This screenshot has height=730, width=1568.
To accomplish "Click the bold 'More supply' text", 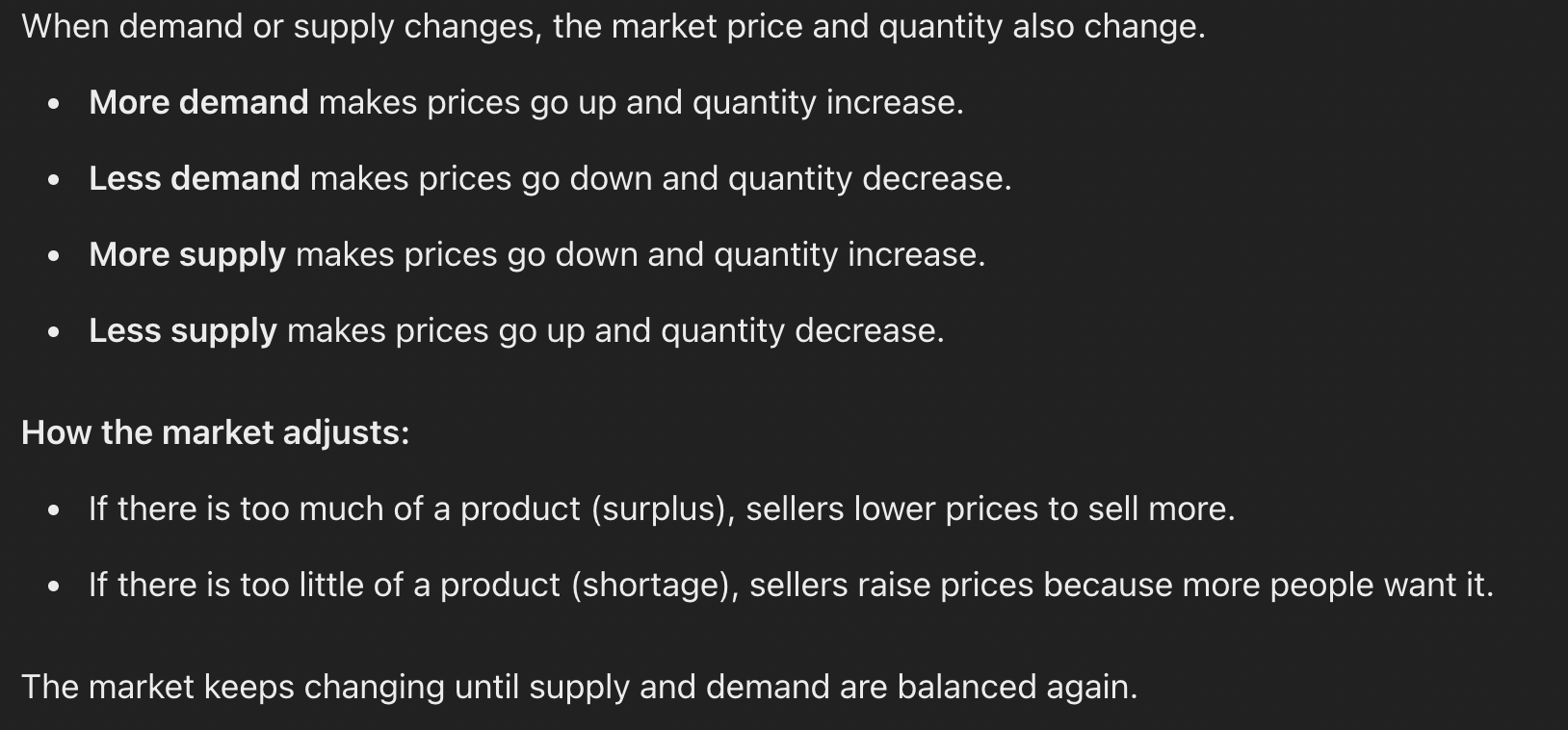I will click(x=187, y=255).
